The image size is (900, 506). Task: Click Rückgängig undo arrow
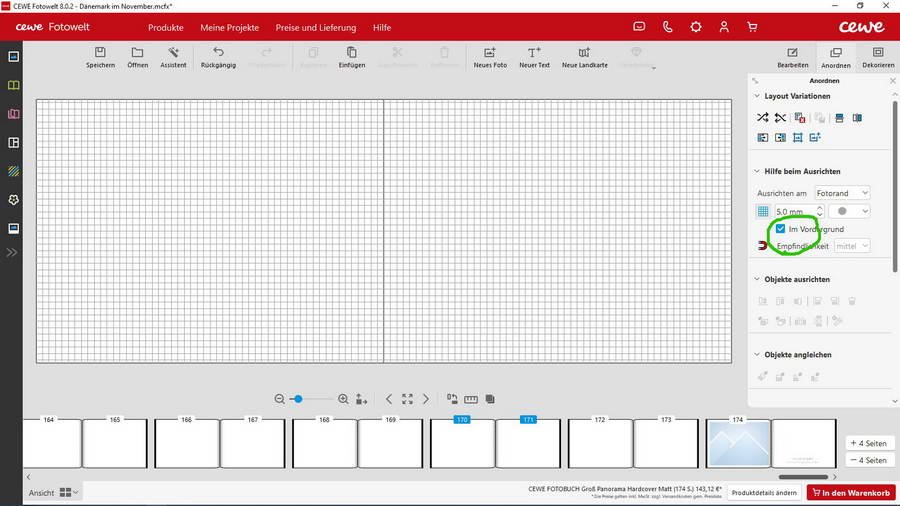click(218, 53)
